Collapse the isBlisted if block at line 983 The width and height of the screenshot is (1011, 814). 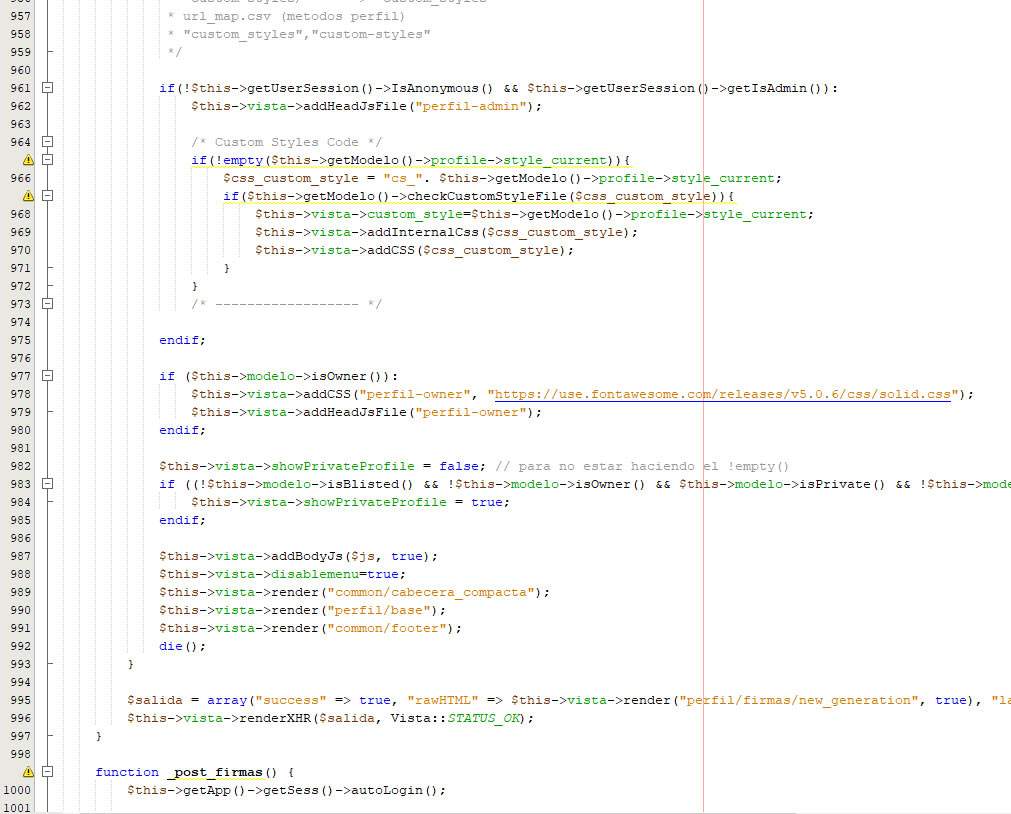click(x=48, y=484)
